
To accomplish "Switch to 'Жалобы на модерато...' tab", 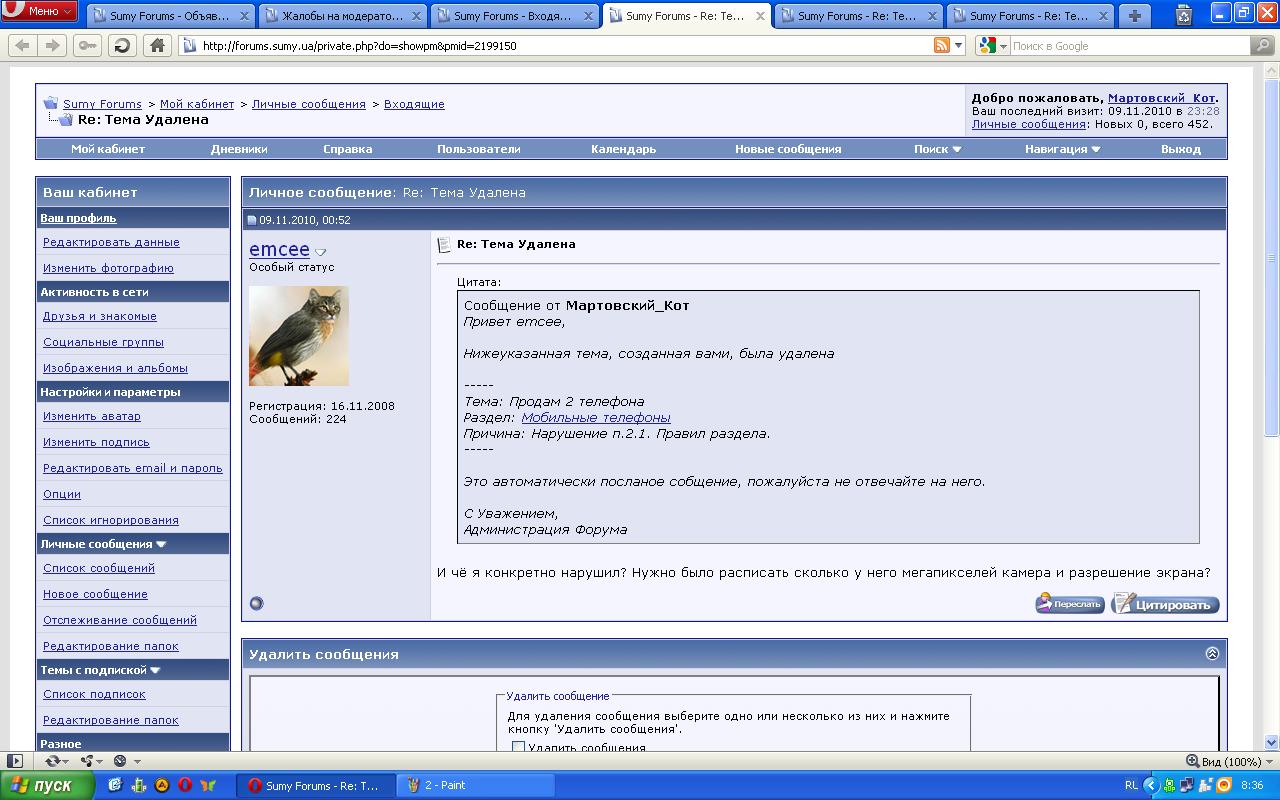I will (x=342, y=16).
